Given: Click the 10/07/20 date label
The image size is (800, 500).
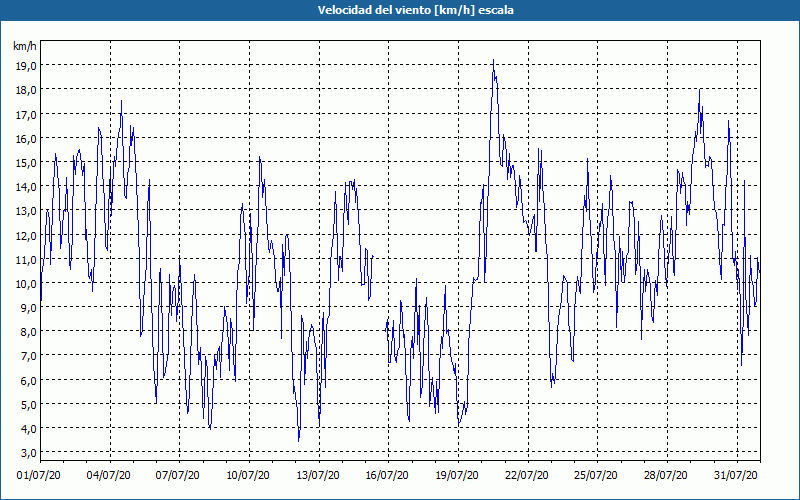Looking at the screenshot, I should (248, 476).
